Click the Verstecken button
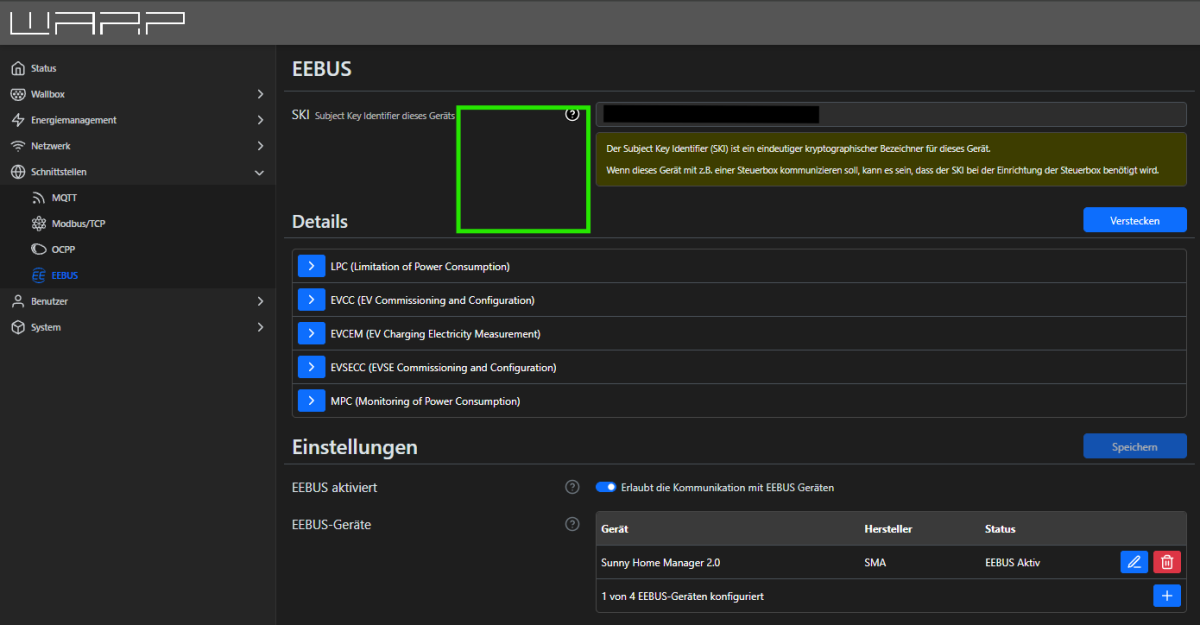The image size is (1200, 625). tap(1135, 220)
